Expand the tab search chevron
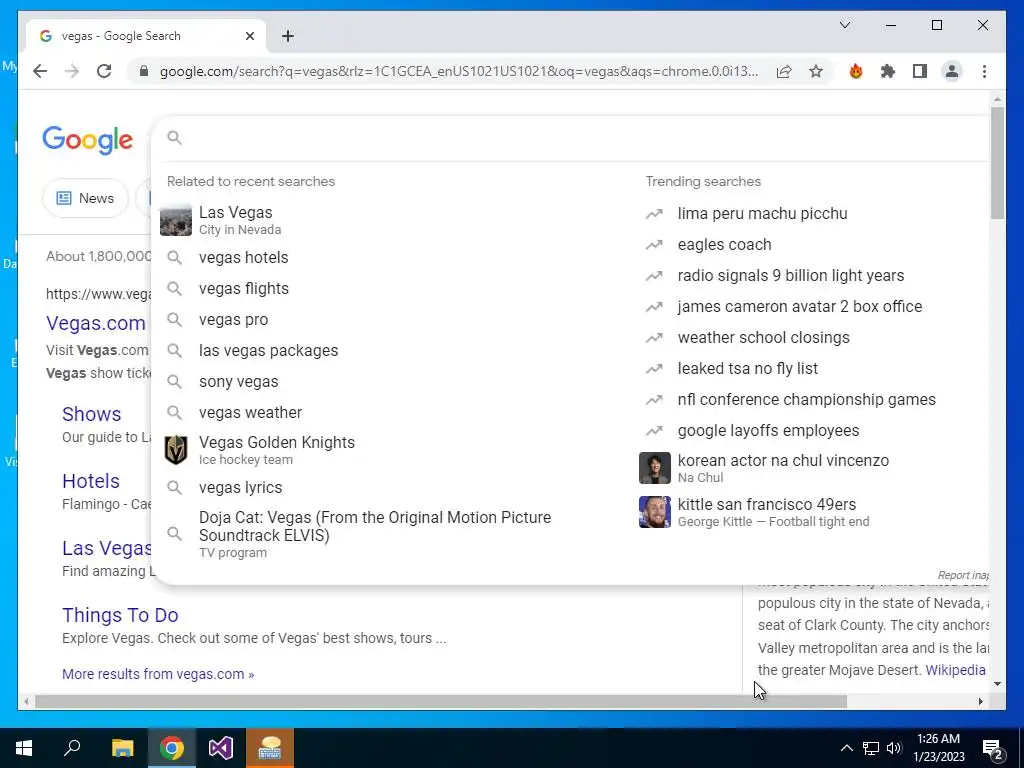Viewport: 1024px width, 768px height. click(x=844, y=25)
